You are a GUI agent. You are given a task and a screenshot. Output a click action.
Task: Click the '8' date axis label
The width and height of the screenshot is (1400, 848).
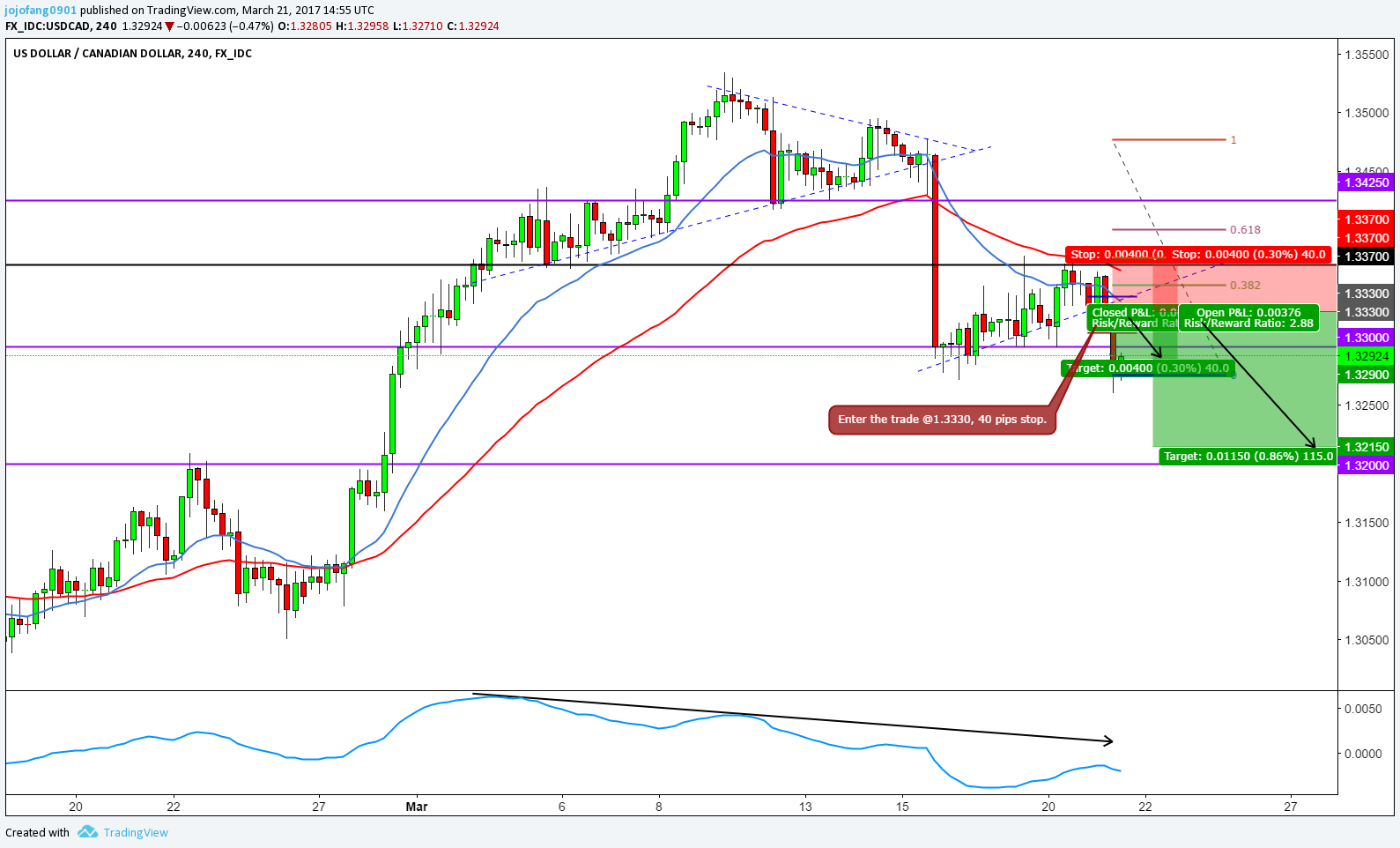click(x=659, y=807)
